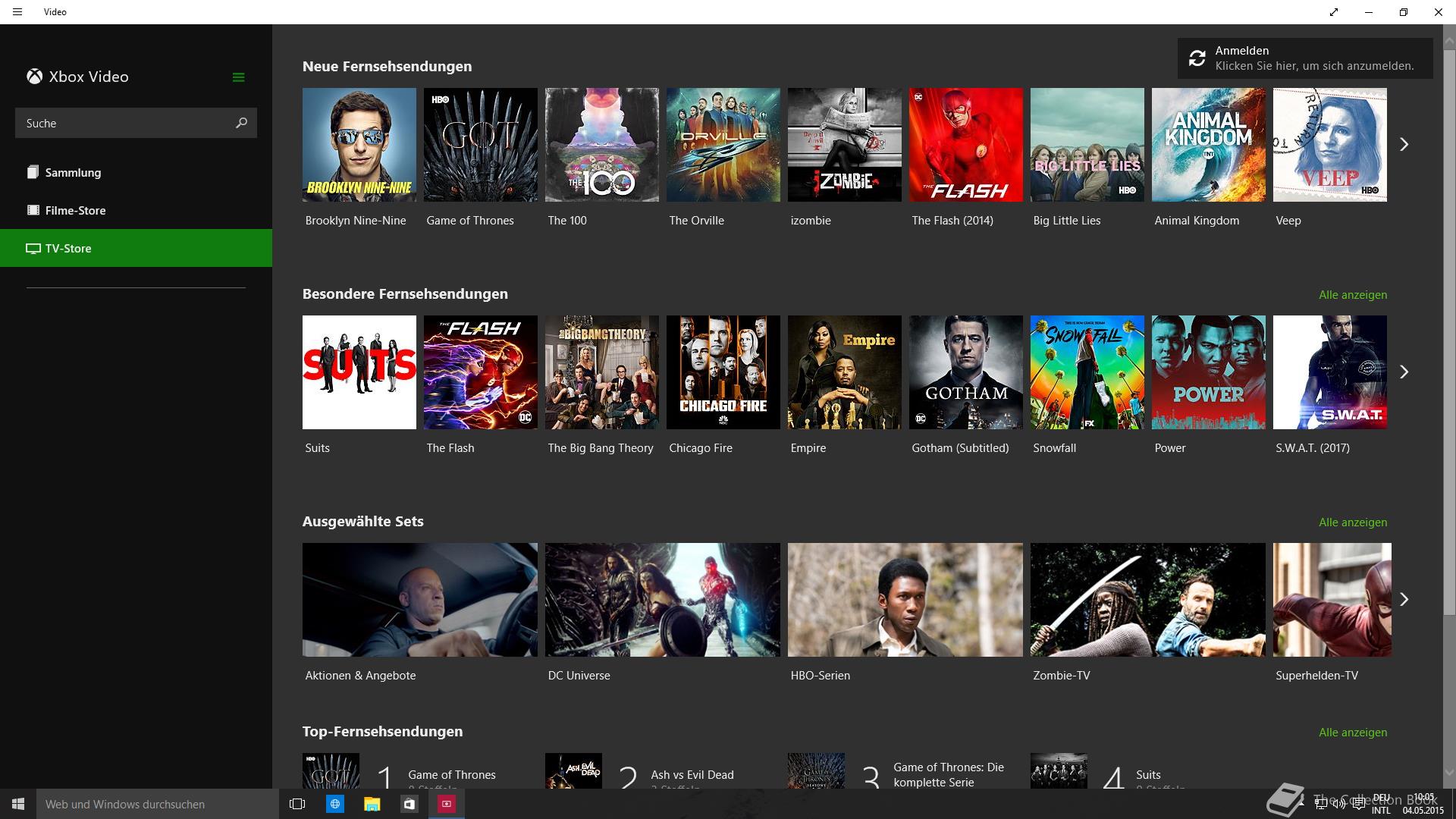Image resolution: width=1456 pixels, height=819 pixels.
Task: Open top-ranked Game of Thrones entry
Action: pos(420,771)
